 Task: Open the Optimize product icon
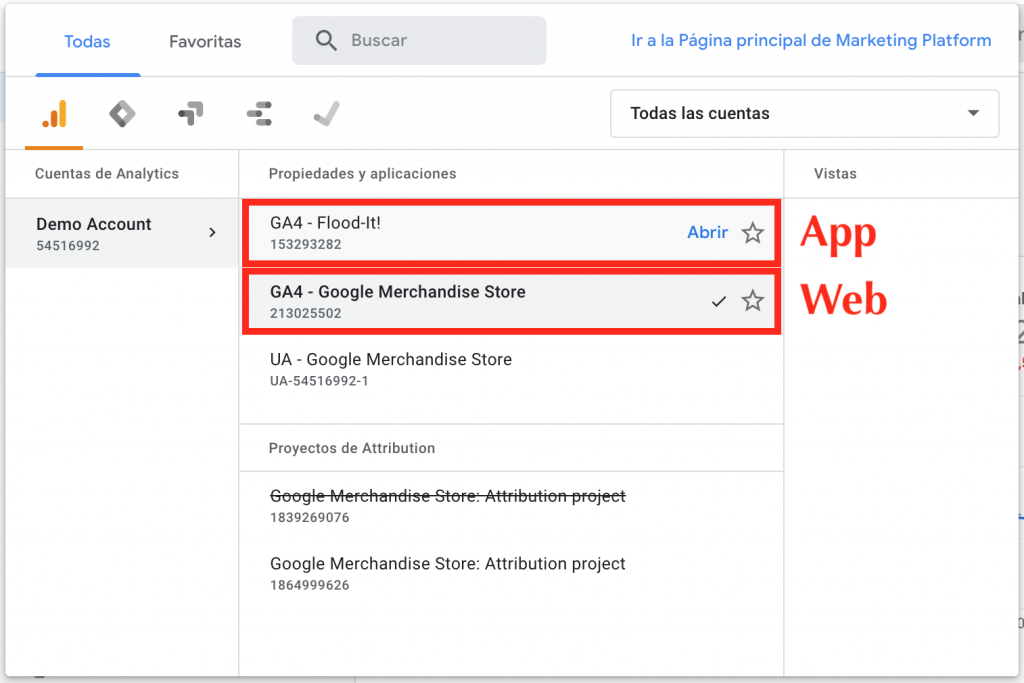tap(191, 114)
